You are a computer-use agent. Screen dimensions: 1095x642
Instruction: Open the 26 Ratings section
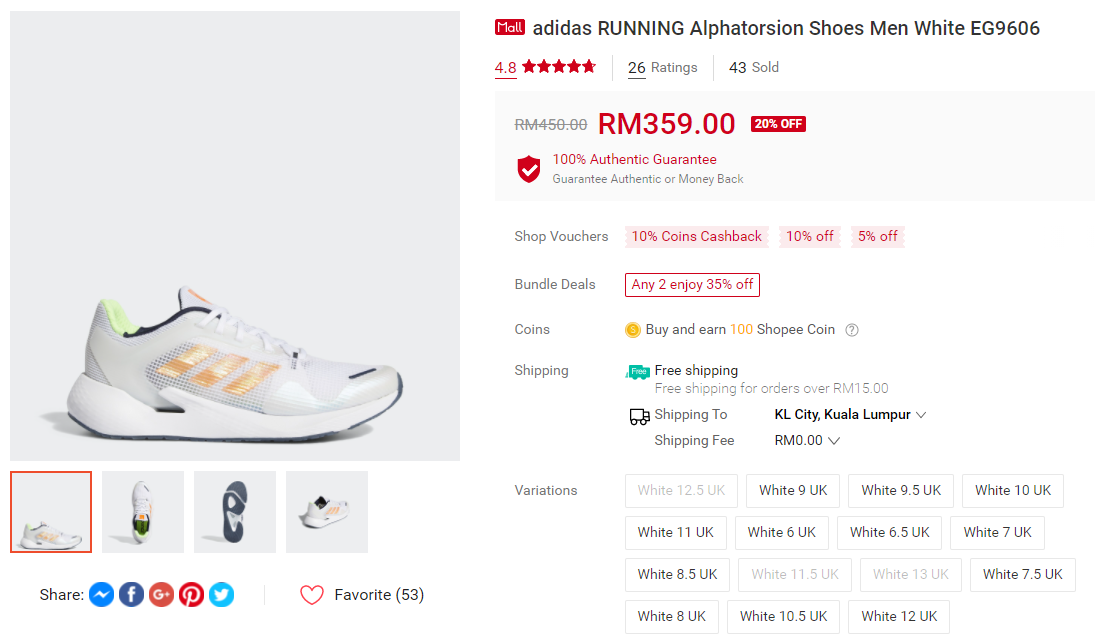pos(662,68)
